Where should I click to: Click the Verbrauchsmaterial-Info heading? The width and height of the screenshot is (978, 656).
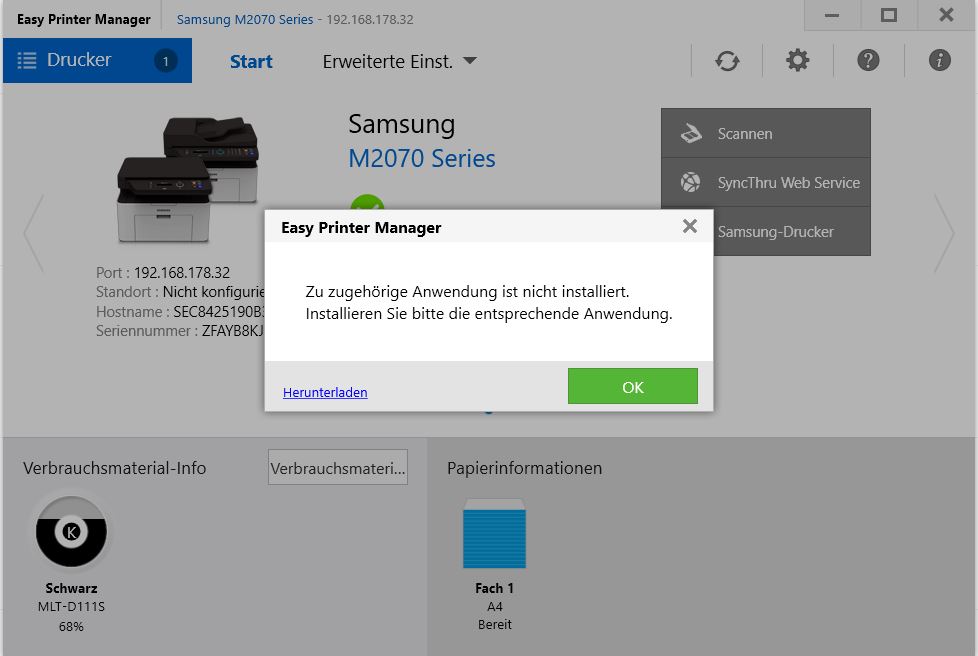coord(114,468)
